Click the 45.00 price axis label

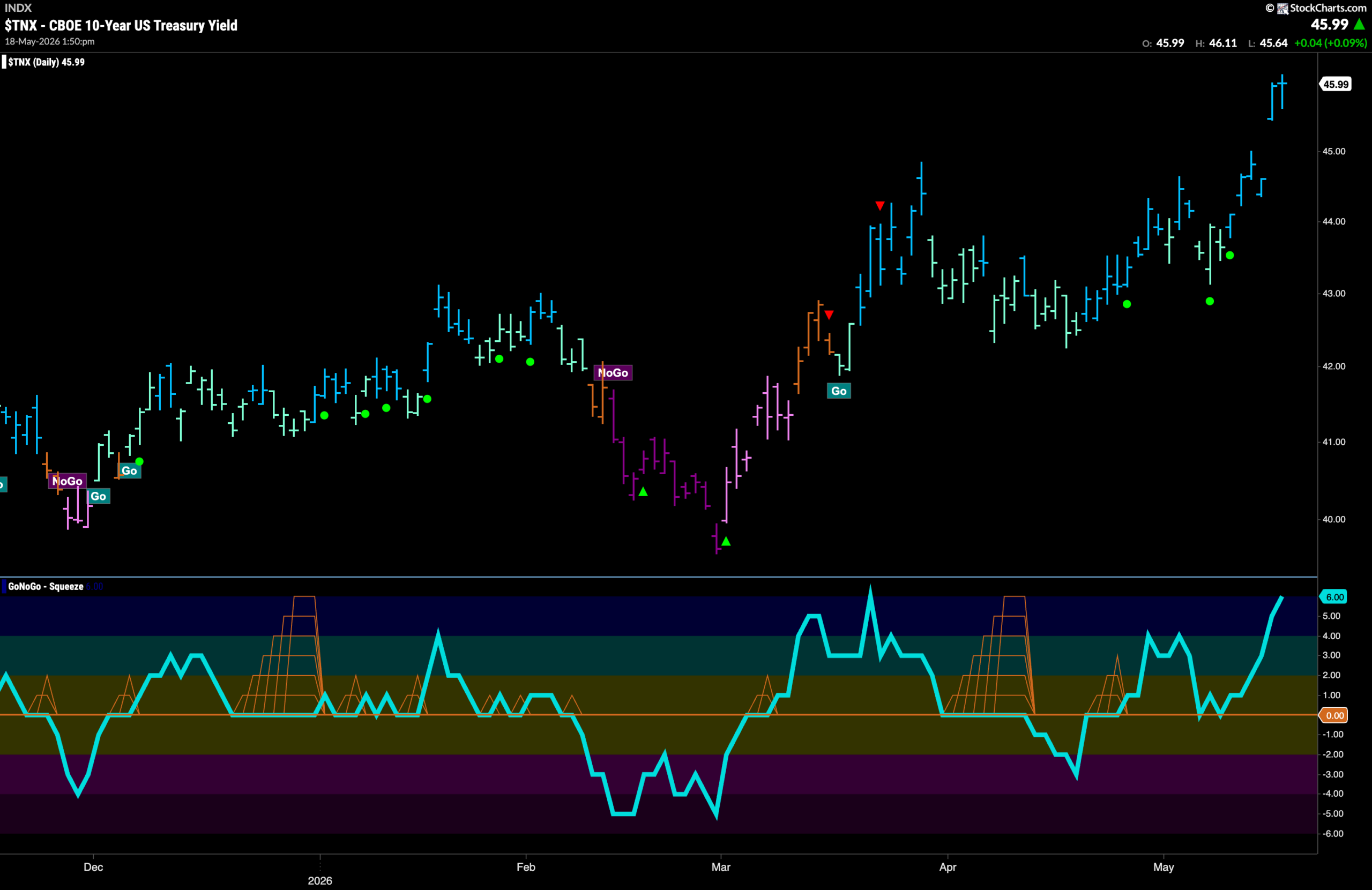pos(1333,151)
